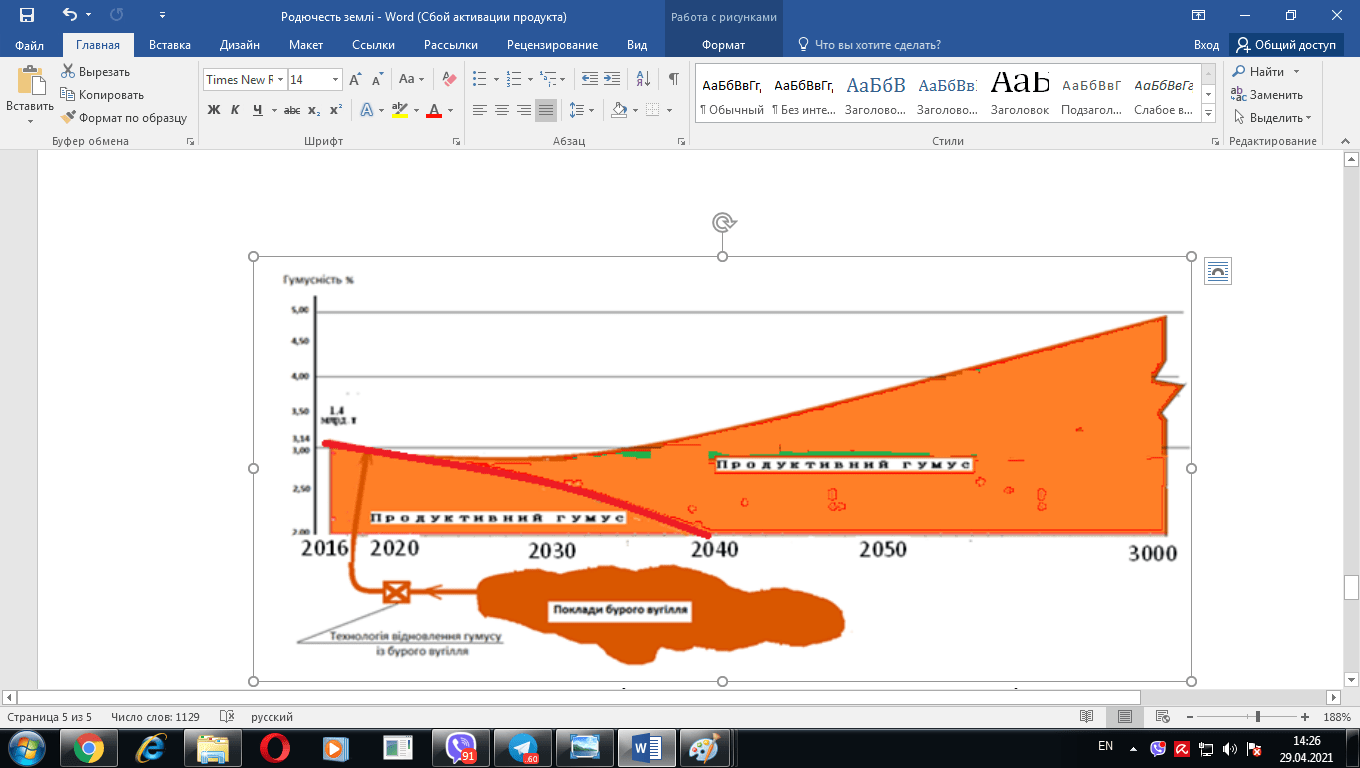
Task: Click the Страница 5 из 5 page indicator
Action: pyautogui.click(x=50, y=717)
